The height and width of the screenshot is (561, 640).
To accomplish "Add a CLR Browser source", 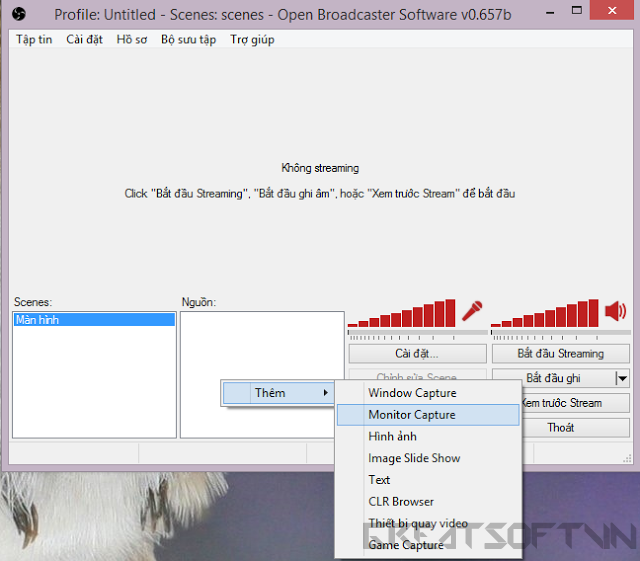I will (428, 501).
